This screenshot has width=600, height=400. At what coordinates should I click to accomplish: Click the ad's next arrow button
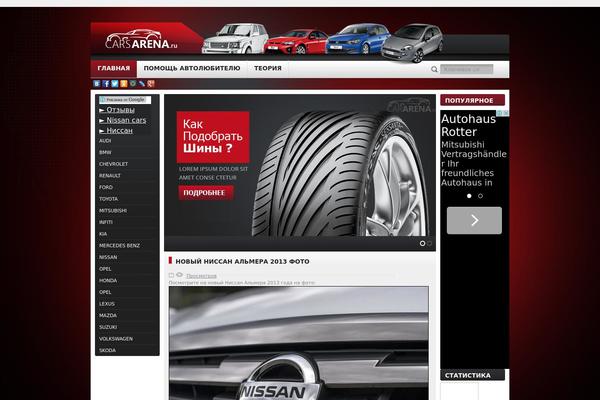(x=474, y=220)
